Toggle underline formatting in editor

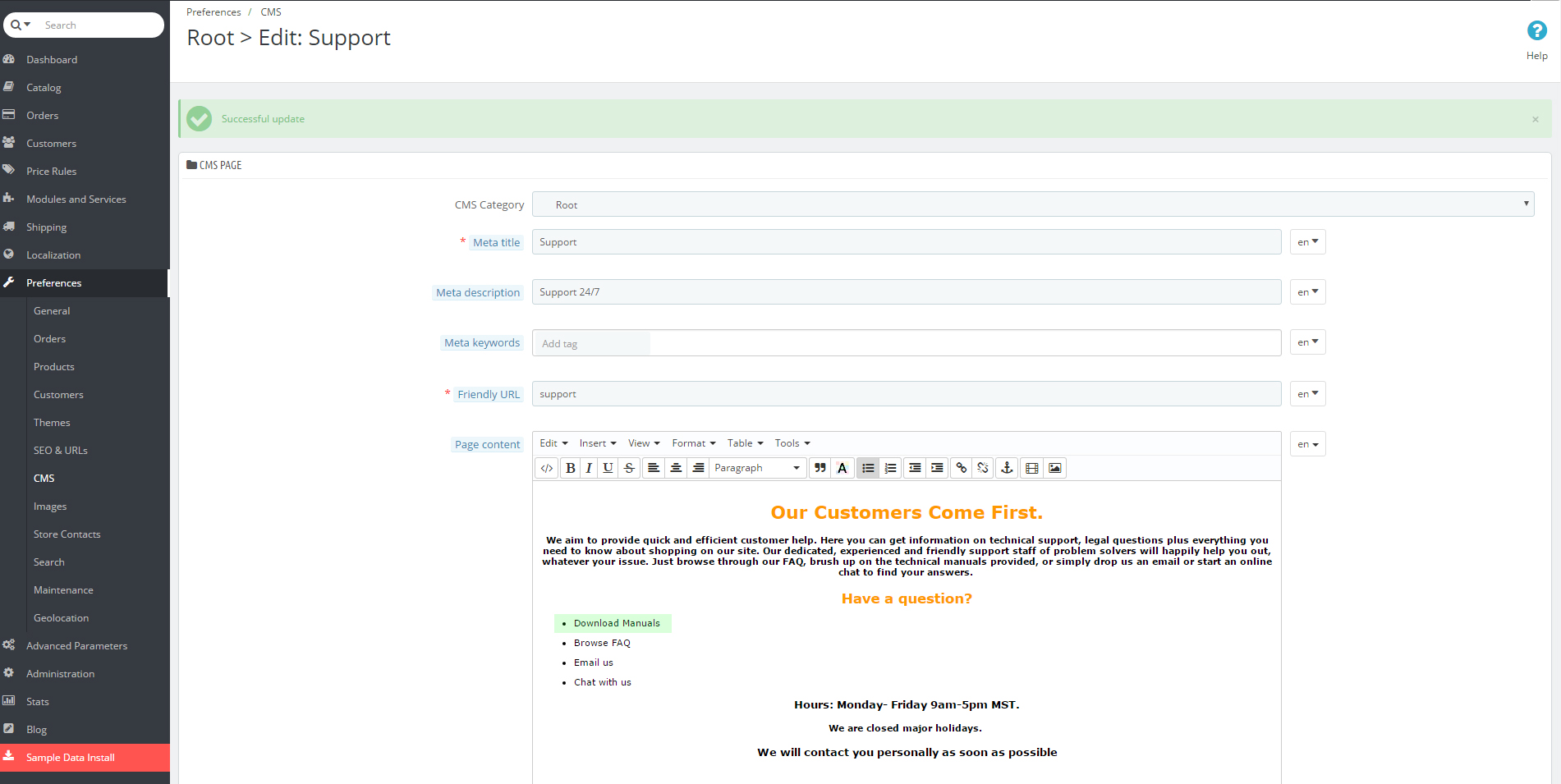click(x=608, y=468)
